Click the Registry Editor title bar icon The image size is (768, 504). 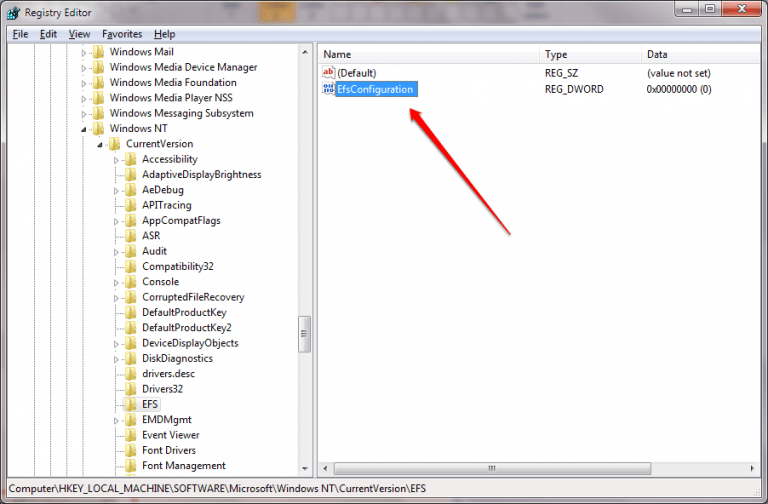14,13
